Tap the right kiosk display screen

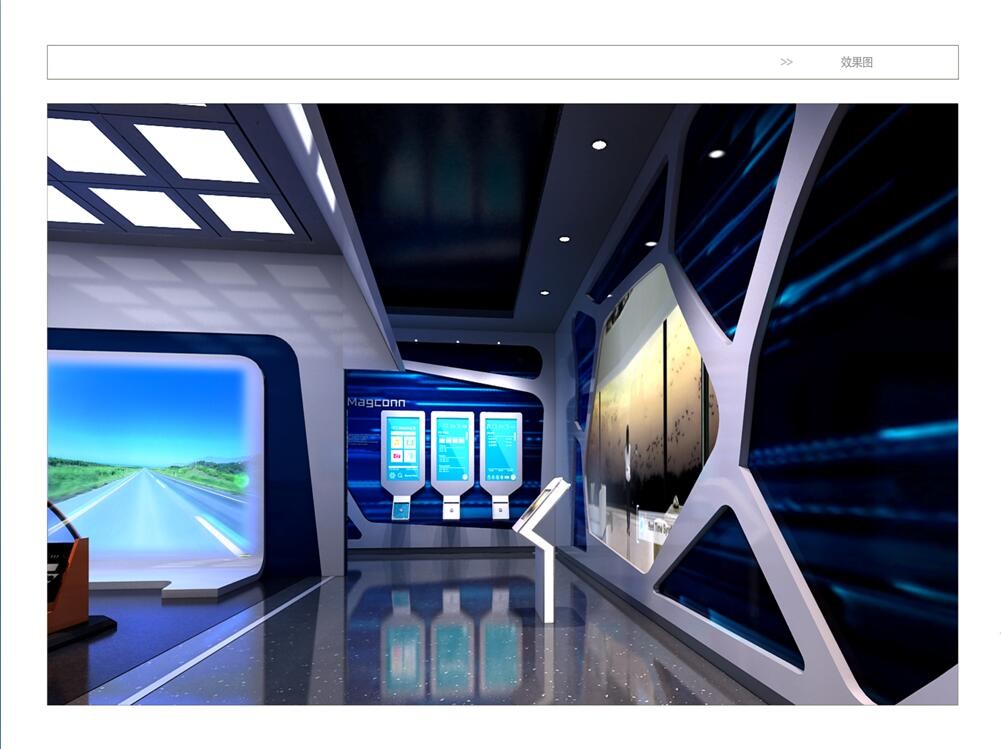tap(500, 445)
